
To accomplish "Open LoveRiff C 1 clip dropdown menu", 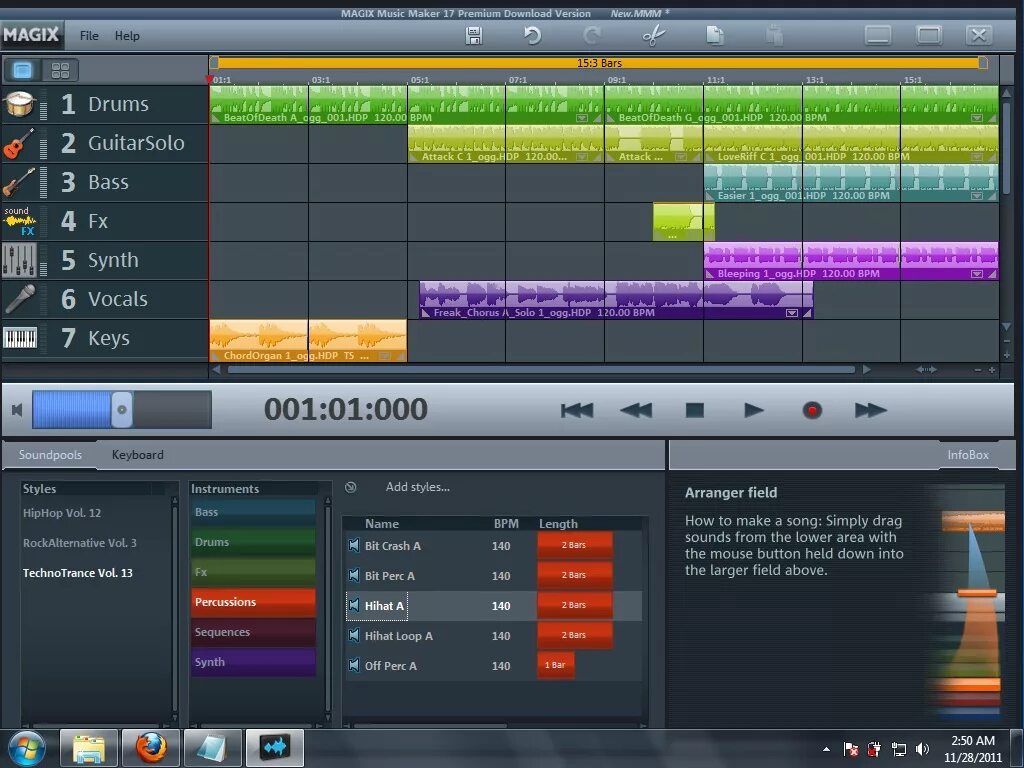I will (x=977, y=157).
